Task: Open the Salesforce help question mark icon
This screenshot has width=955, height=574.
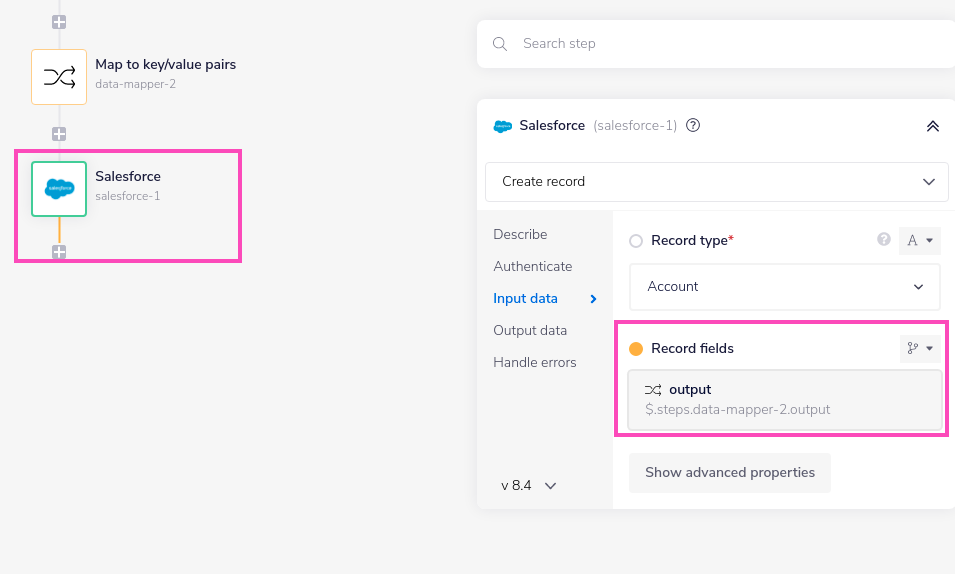Action: point(693,126)
